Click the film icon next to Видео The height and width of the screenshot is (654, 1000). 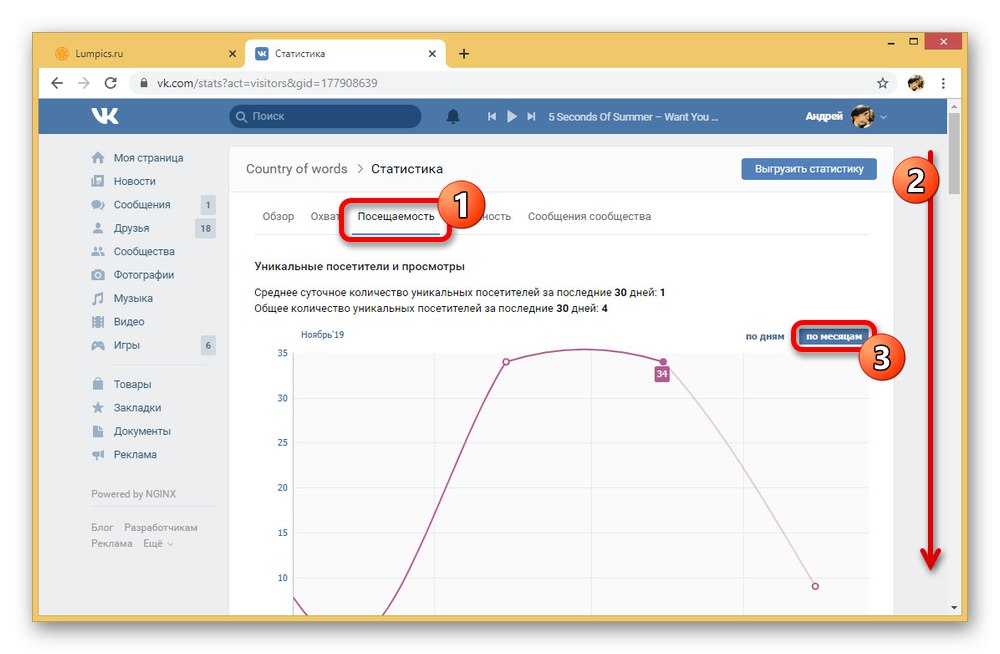(98, 322)
